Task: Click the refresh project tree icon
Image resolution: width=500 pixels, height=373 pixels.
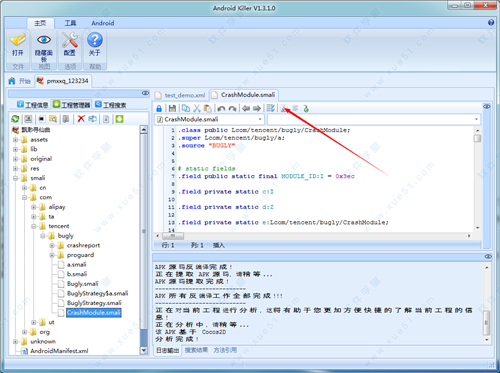Action: (15, 119)
